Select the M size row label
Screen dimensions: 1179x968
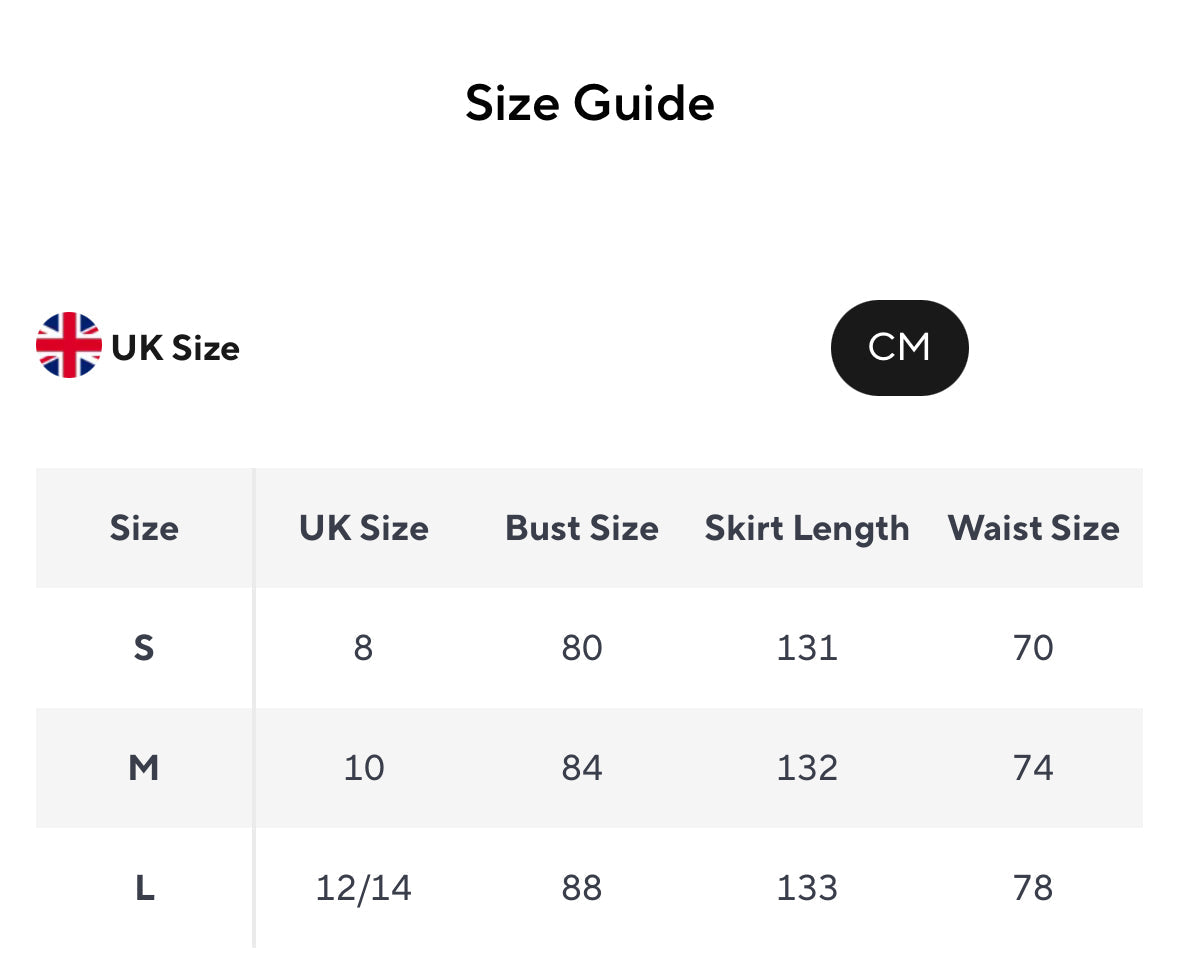144,768
